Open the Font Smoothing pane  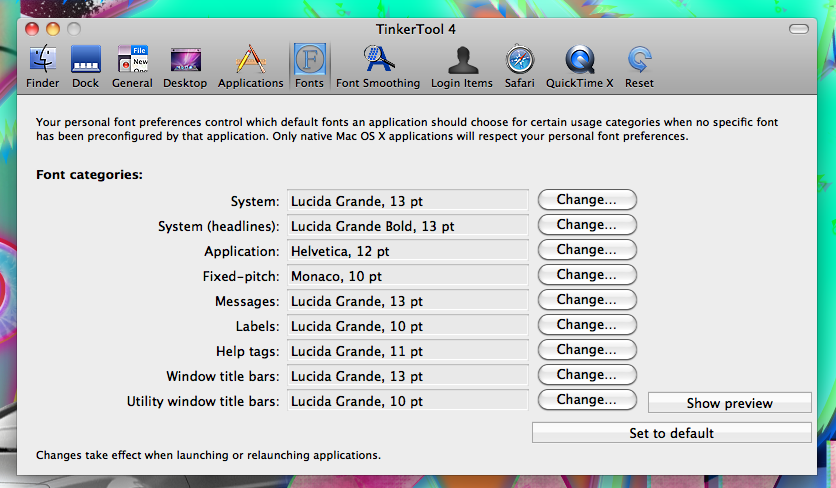pyautogui.click(x=378, y=67)
